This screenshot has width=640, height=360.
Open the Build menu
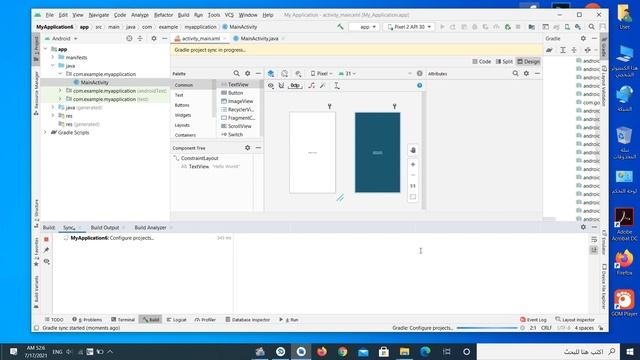[183, 15]
